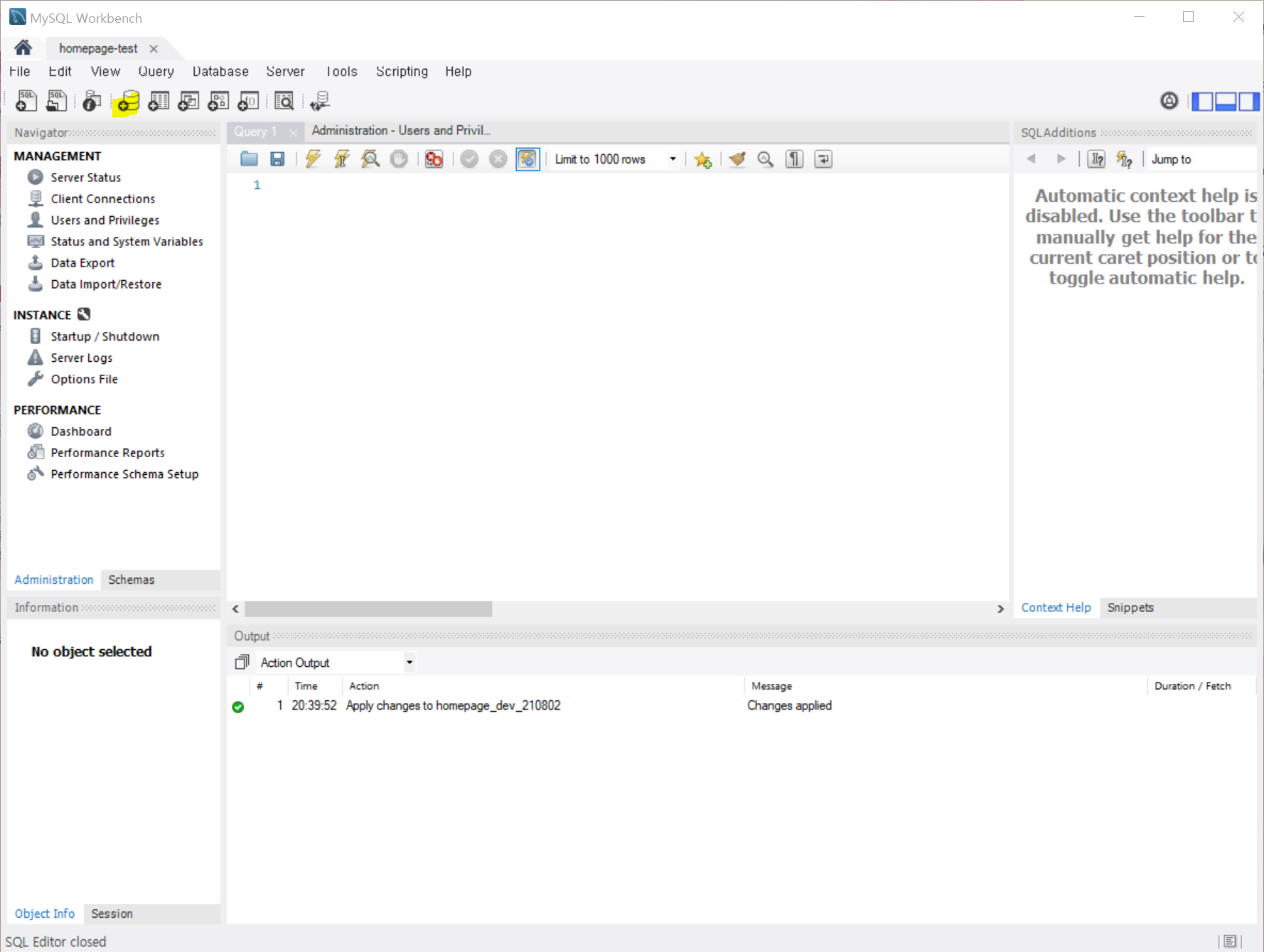Image resolution: width=1264 pixels, height=952 pixels.
Task: Create a new table icon
Action: tap(159, 101)
